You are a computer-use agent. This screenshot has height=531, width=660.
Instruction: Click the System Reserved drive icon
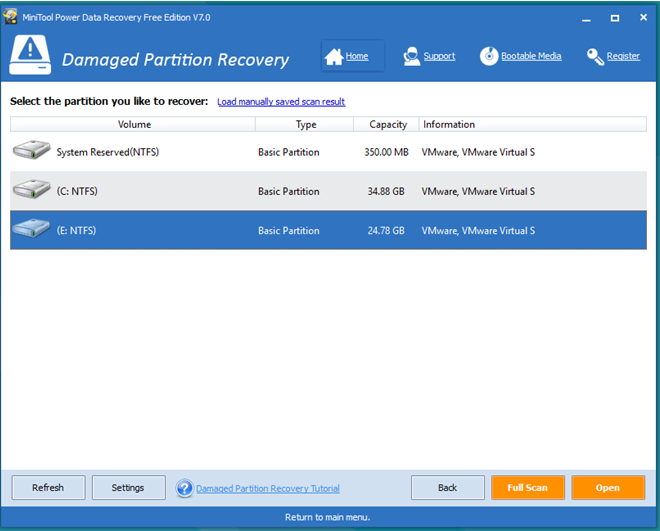[x=32, y=150]
